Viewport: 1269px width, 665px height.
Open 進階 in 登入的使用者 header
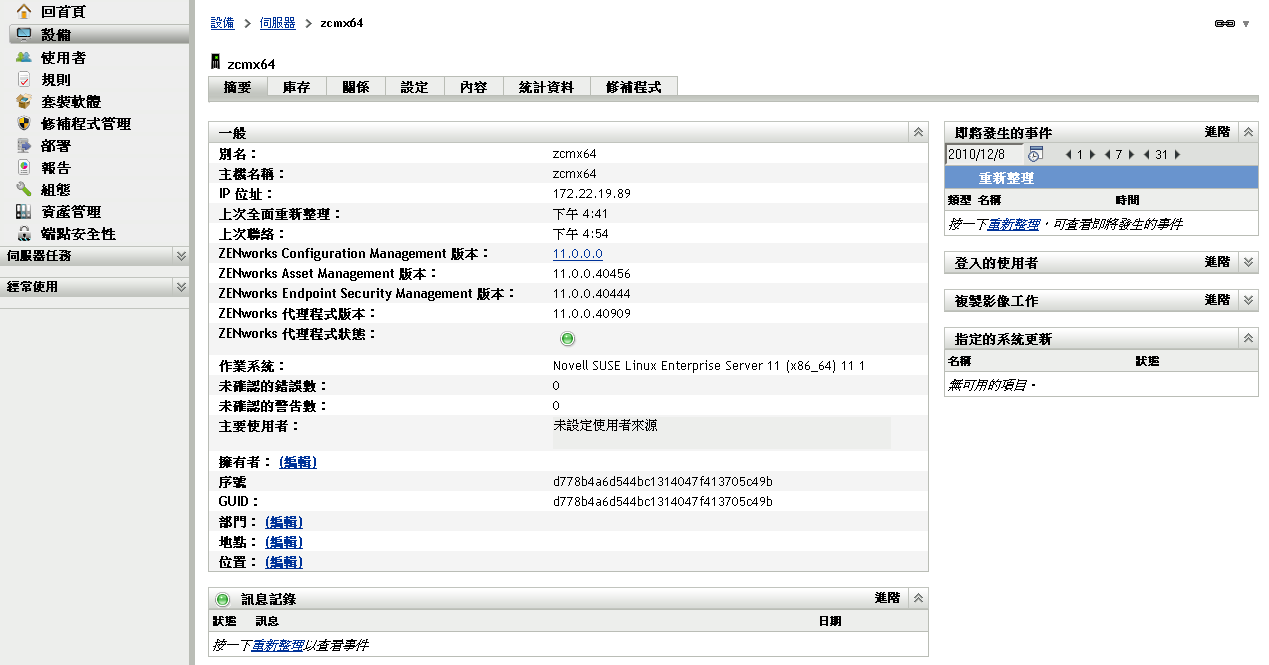(1217, 262)
